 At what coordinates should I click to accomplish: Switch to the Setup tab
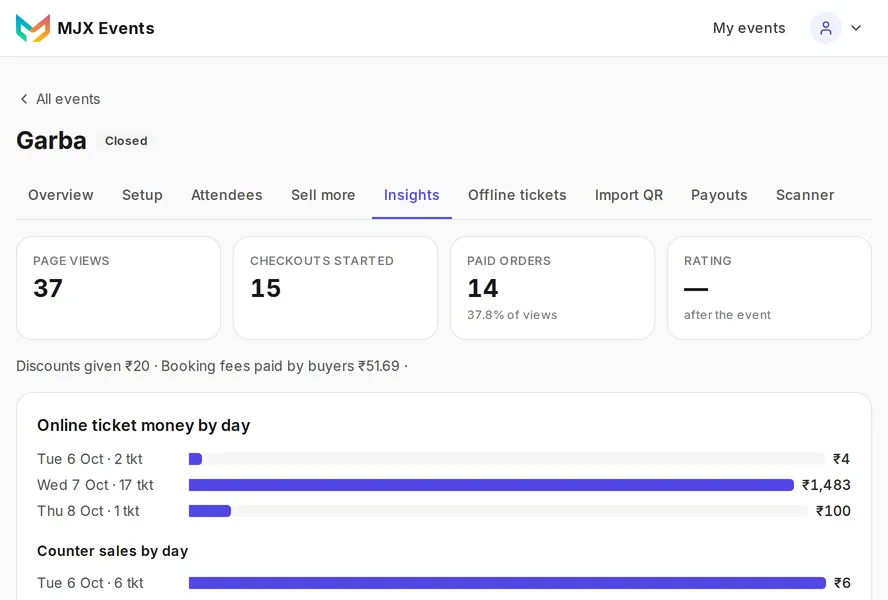pos(142,195)
